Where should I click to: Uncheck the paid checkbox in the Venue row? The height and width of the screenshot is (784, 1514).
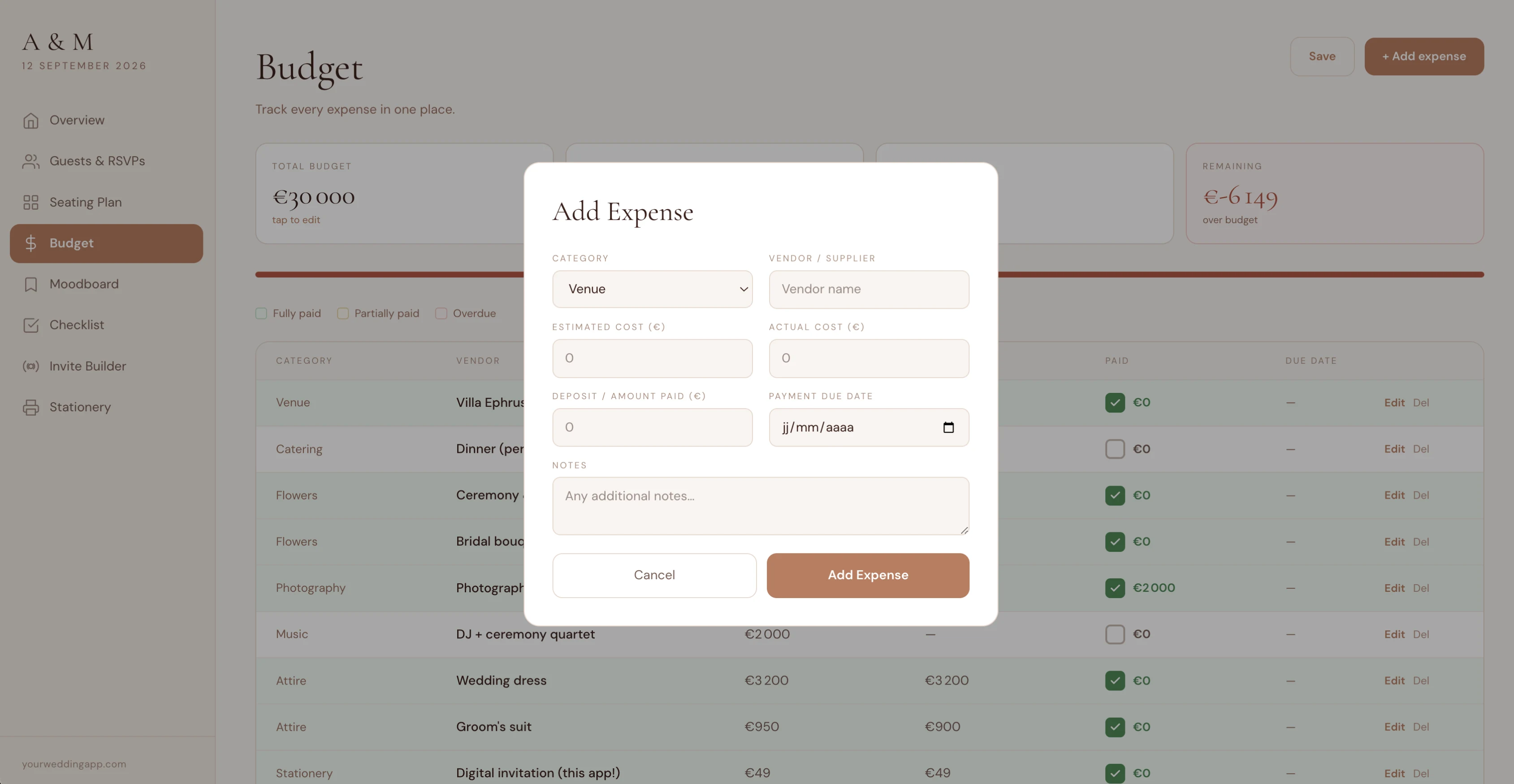1115,403
